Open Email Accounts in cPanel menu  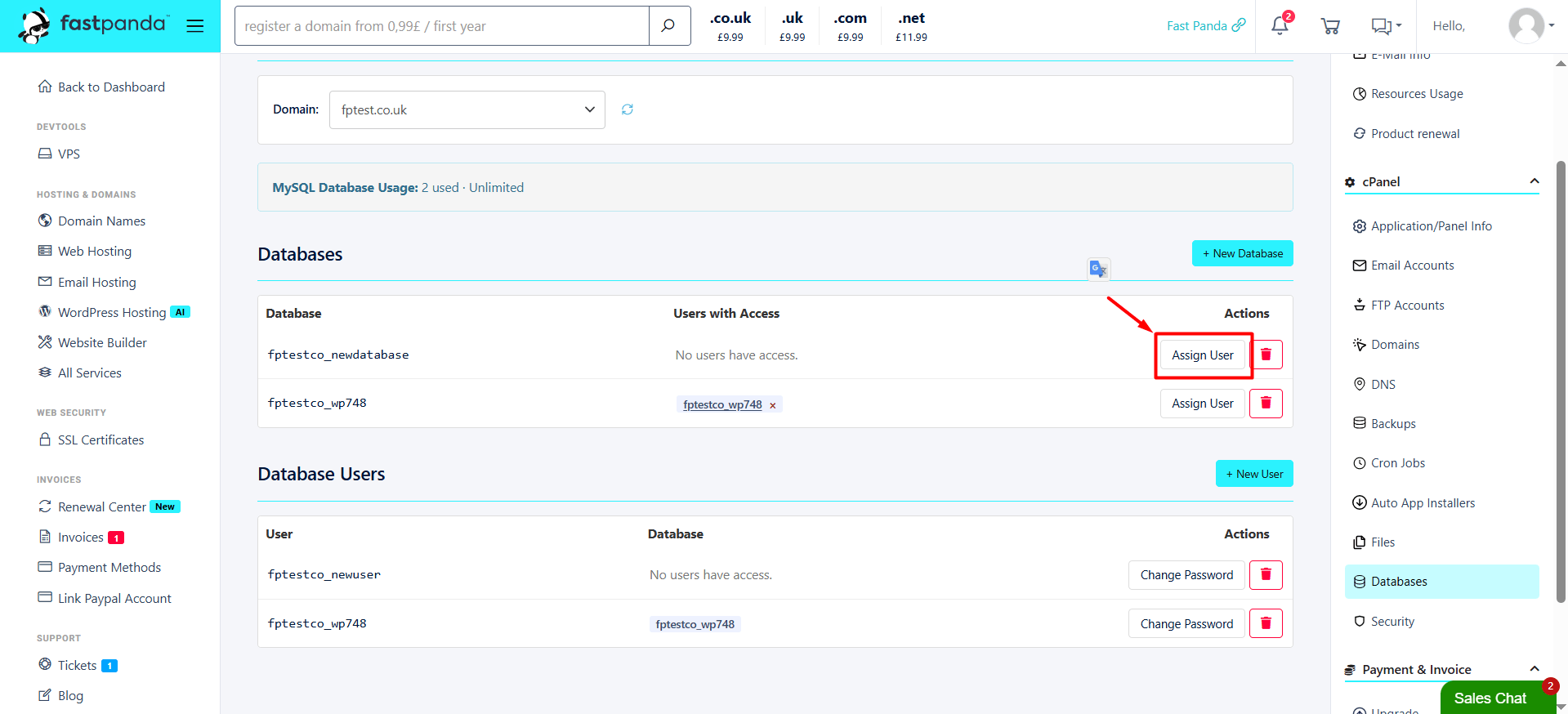pyautogui.click(x=1403, y=266)
